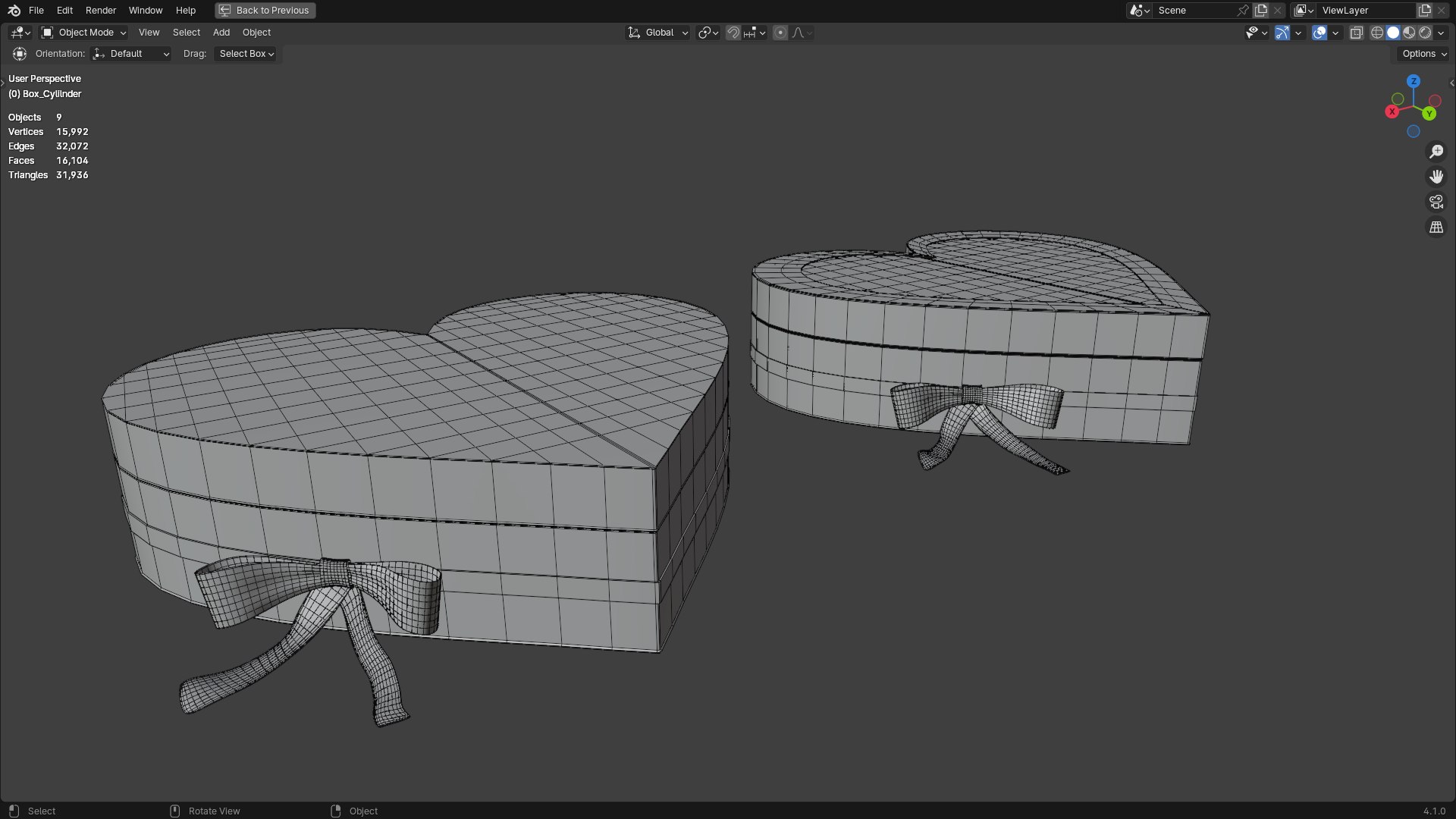The height and width of the screenshot is (819, 1456).
Task: Open the snapping settings dropdown
Action: (755, 33)
